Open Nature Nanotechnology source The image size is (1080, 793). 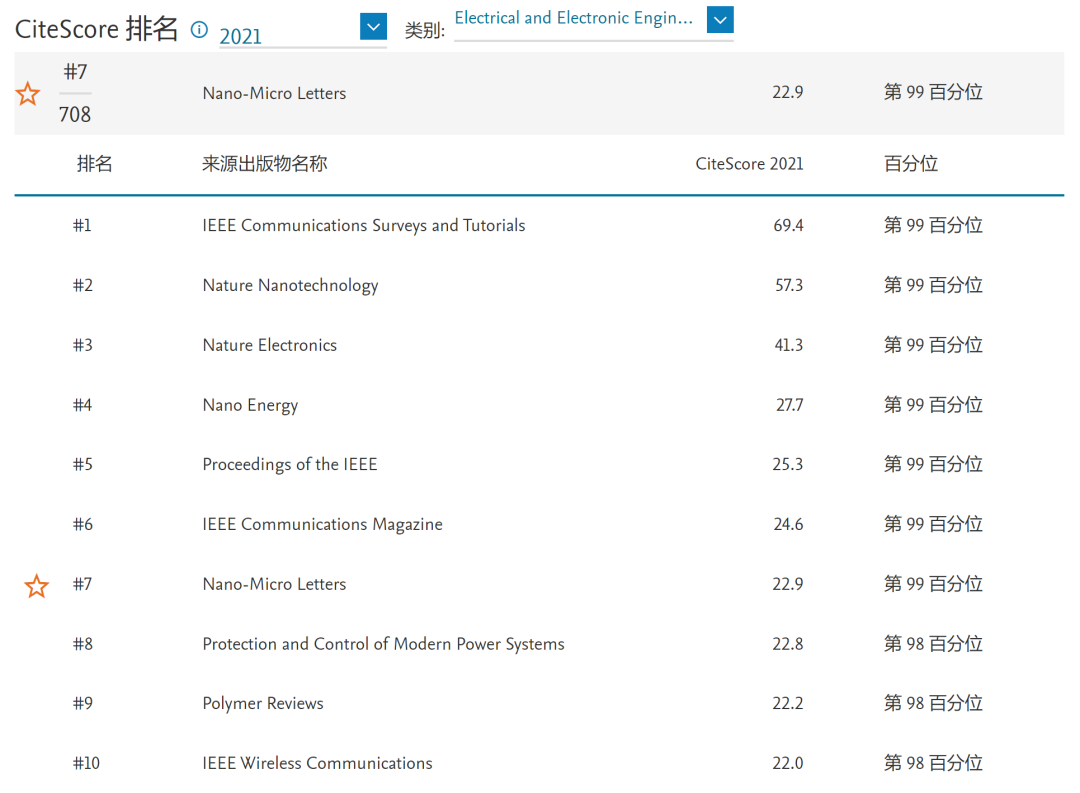tap(290, 285)
